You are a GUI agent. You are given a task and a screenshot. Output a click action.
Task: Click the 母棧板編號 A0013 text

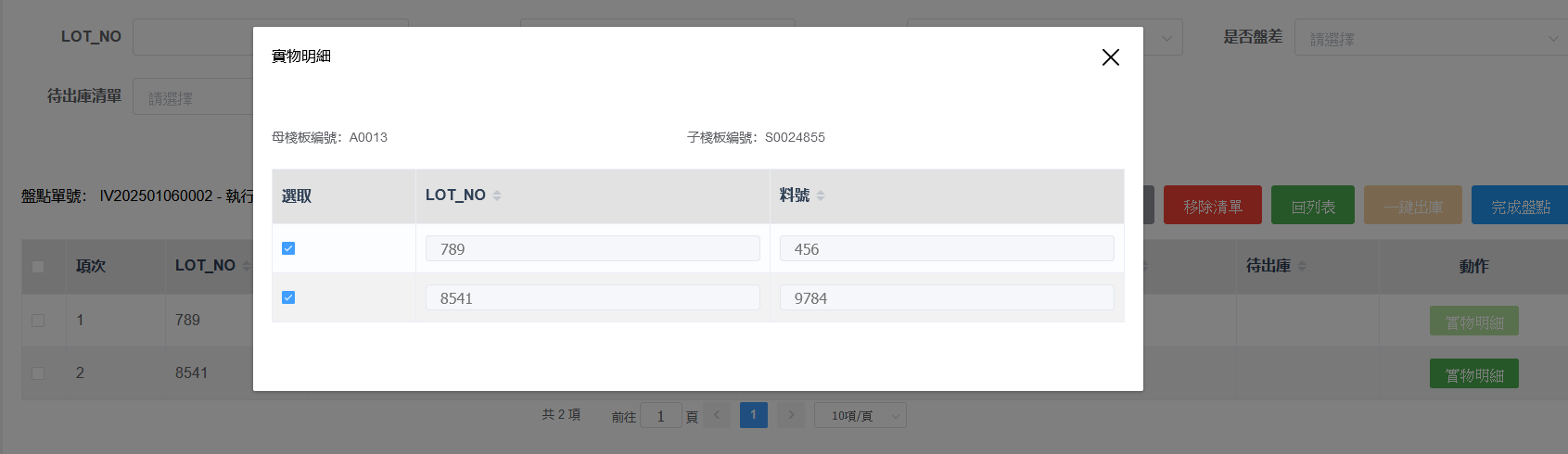329,137
